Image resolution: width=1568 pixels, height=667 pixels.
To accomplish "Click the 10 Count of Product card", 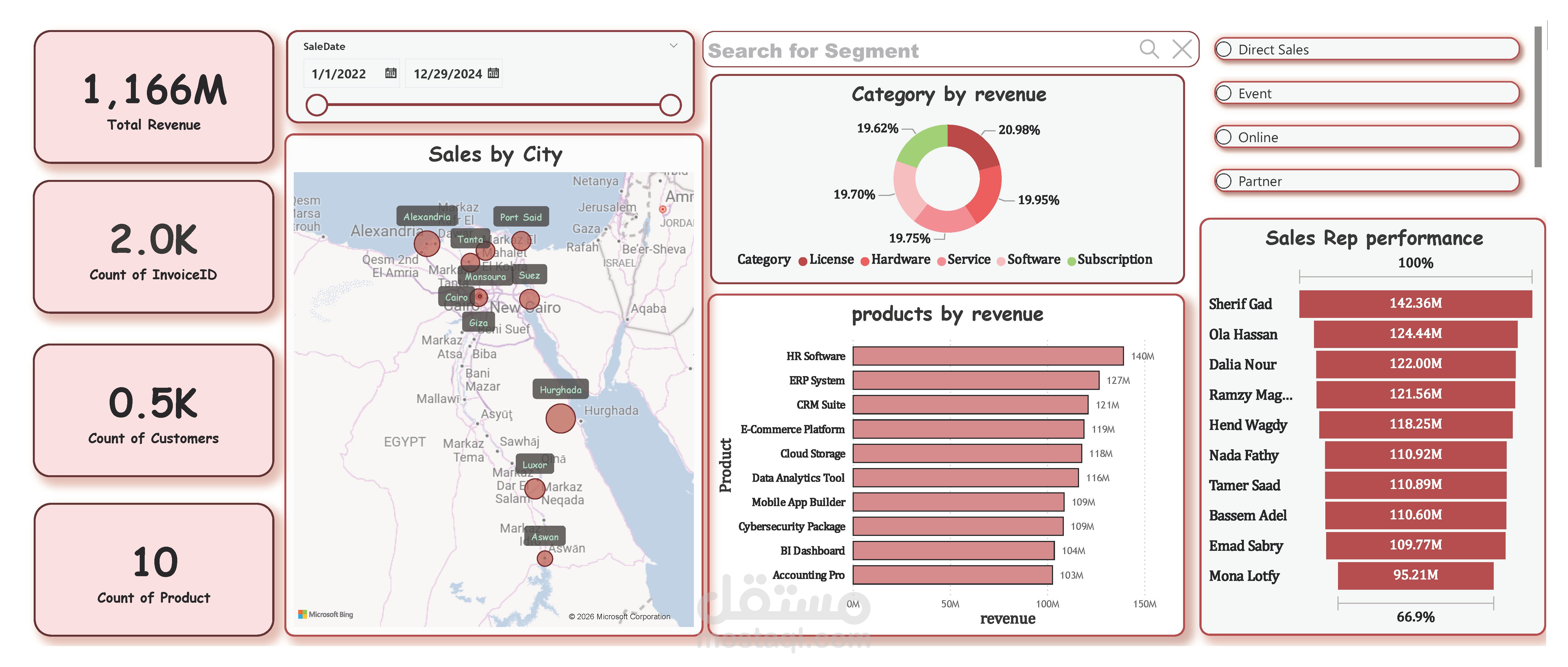I will pos(154,570).
